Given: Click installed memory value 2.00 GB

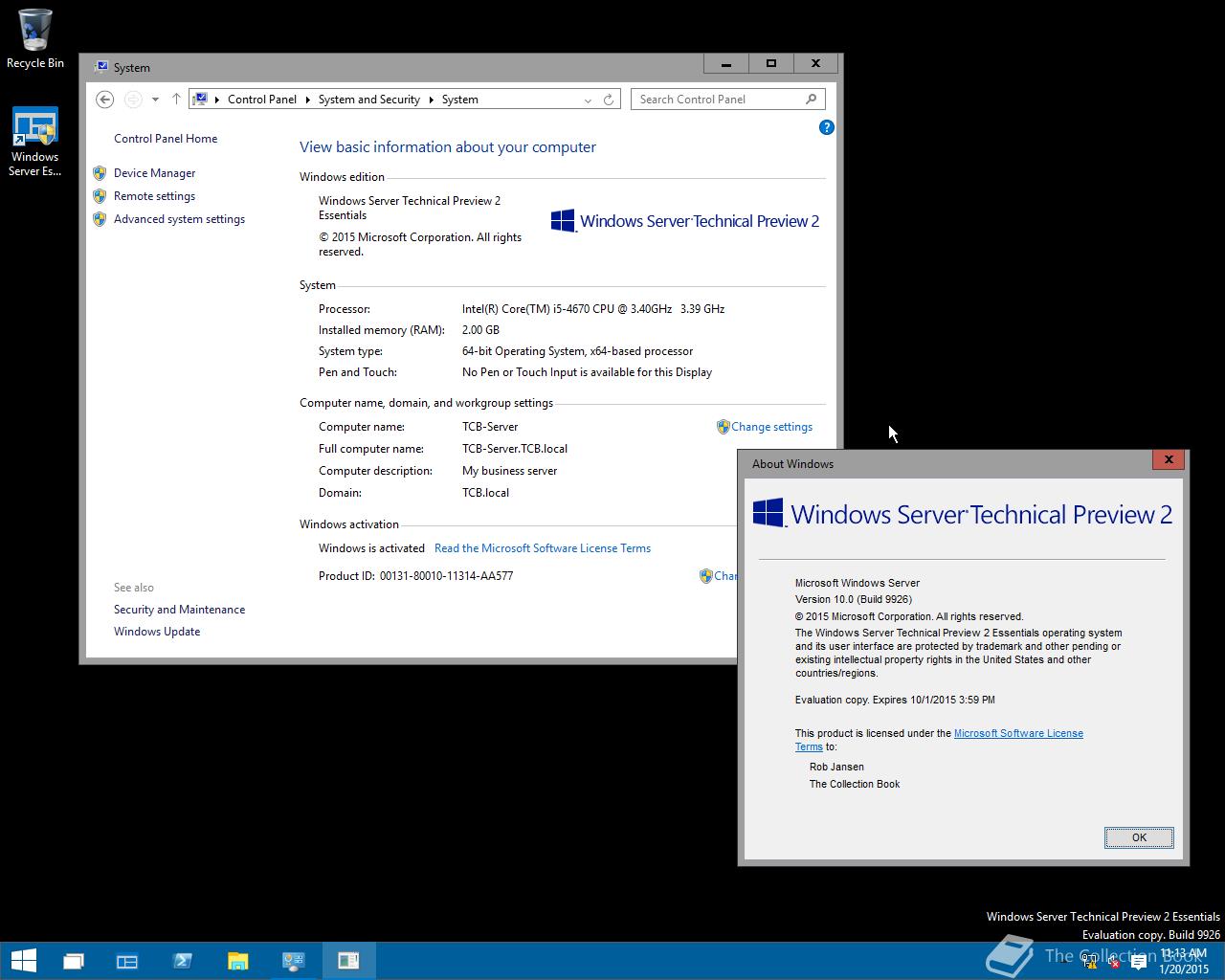Looking at the screenshot, I should click(x=480, y=330).
